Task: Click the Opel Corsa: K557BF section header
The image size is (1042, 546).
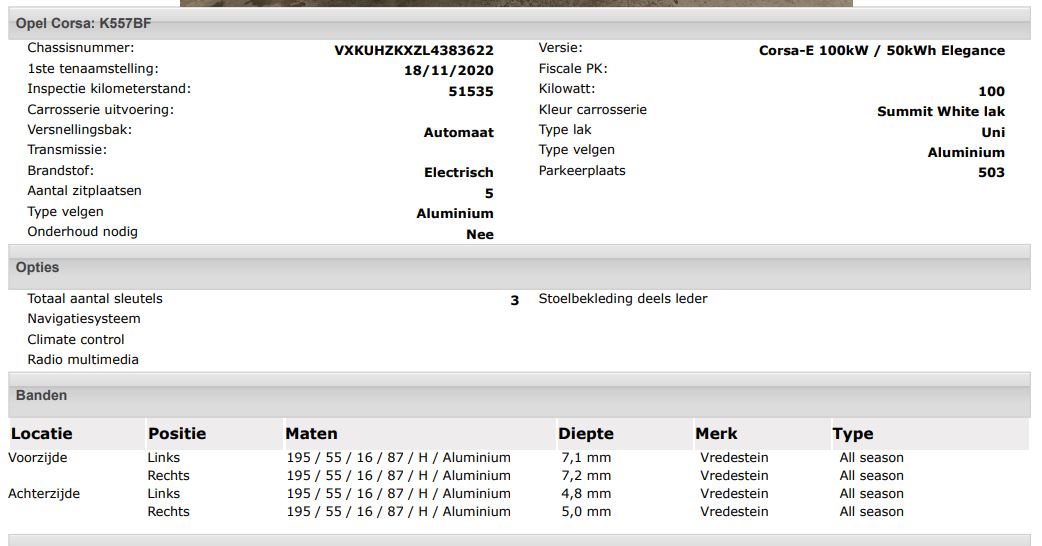Action: tap(519, 23)
